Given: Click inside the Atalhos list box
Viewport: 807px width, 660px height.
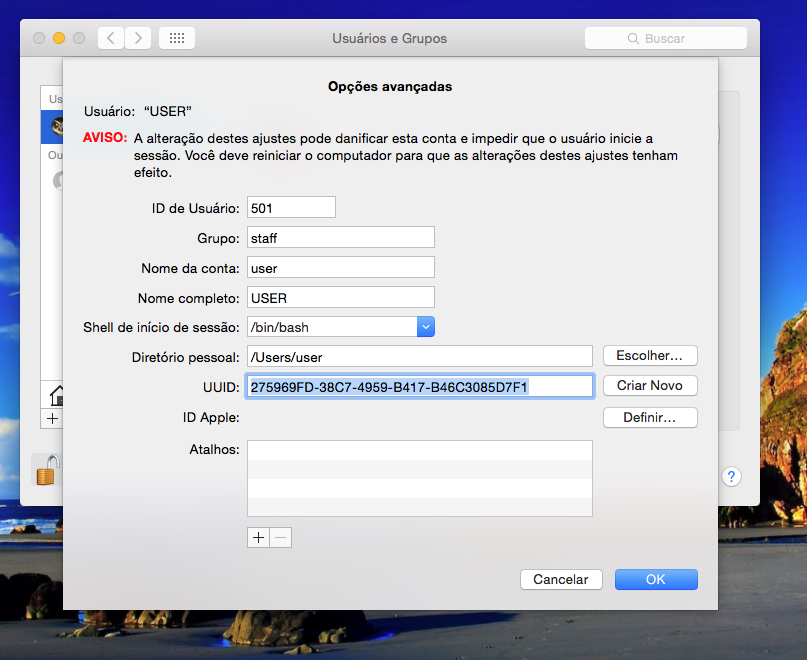Looking at the screenshot, I should point(420,478).
